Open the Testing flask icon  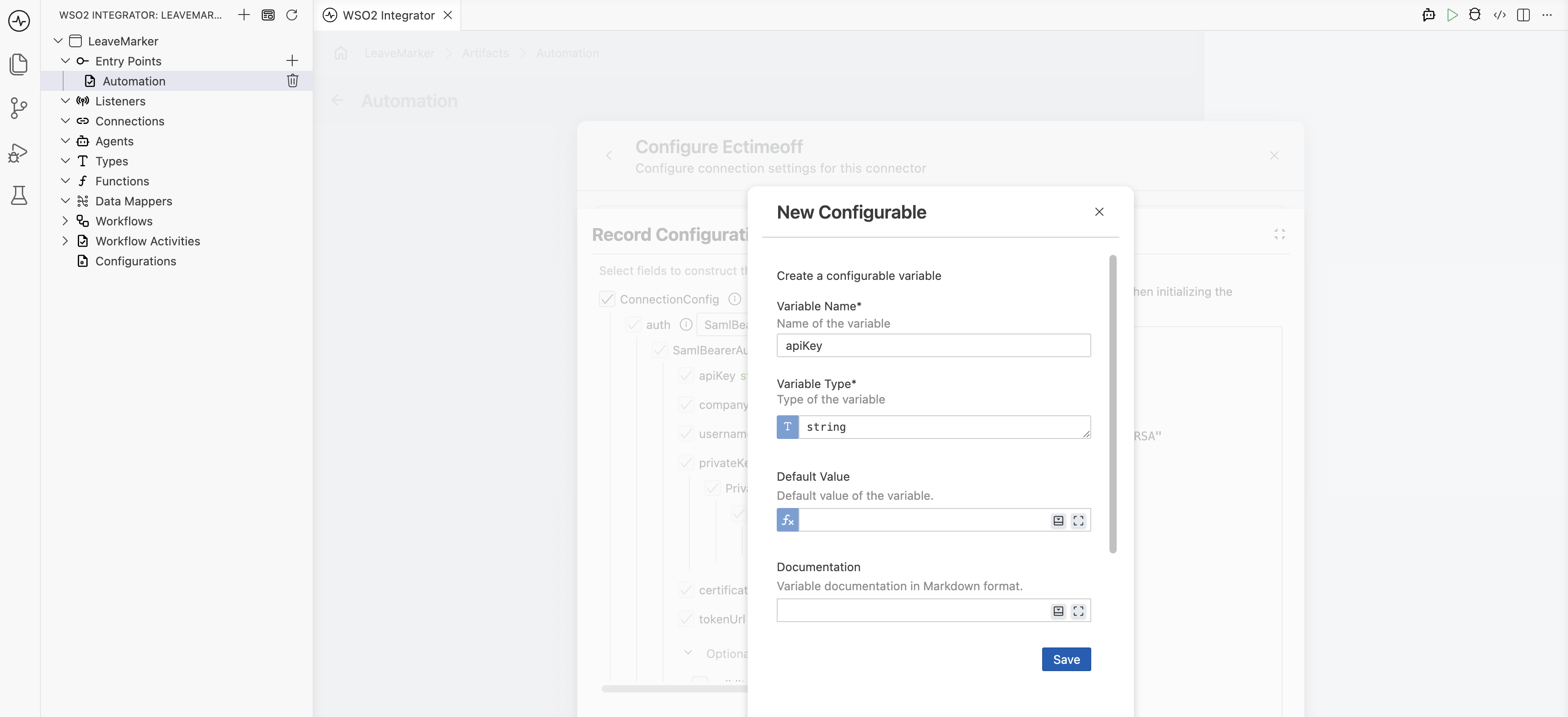pos(19,195)
